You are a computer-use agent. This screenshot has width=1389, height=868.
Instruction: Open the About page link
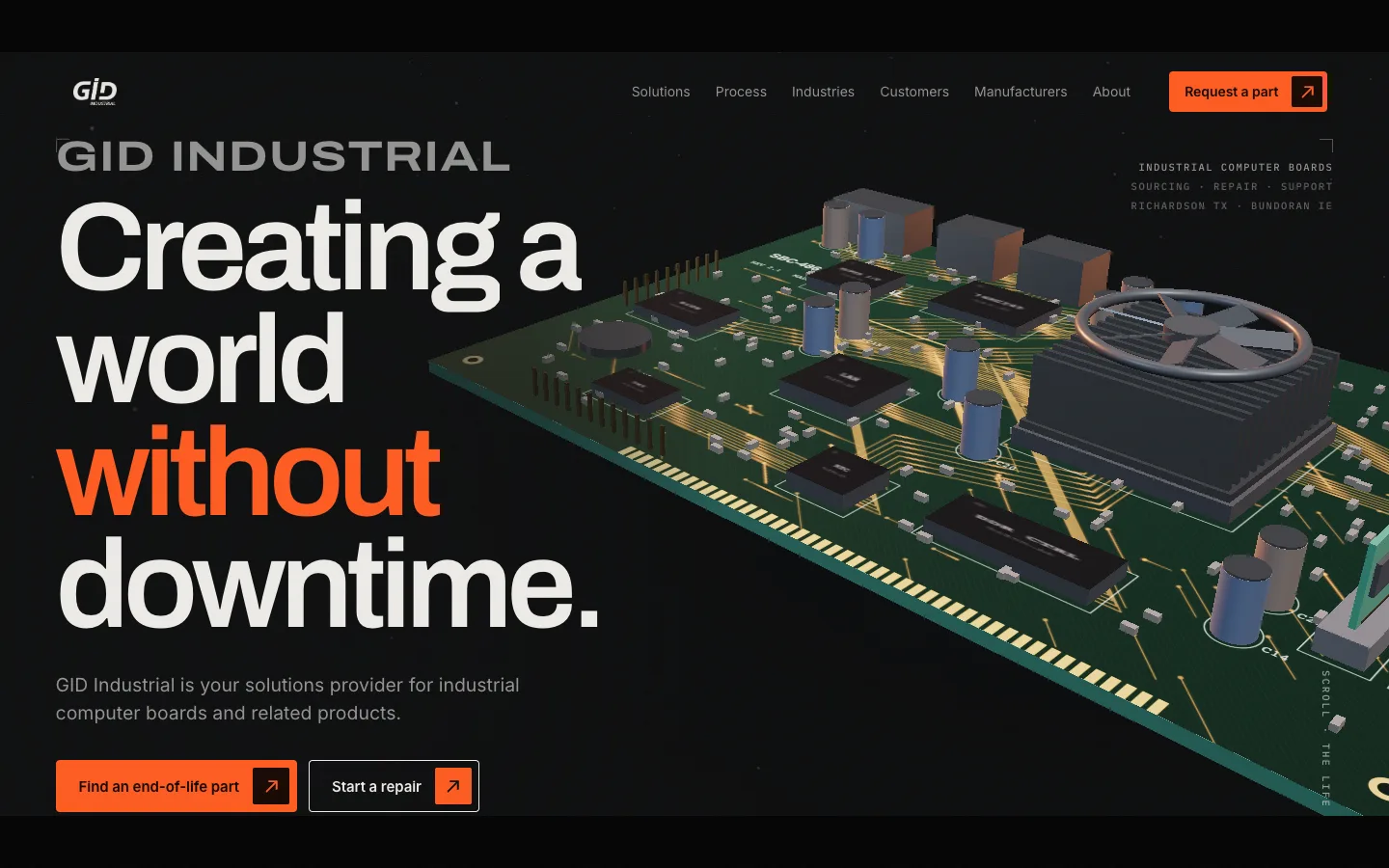point(1111,92)
